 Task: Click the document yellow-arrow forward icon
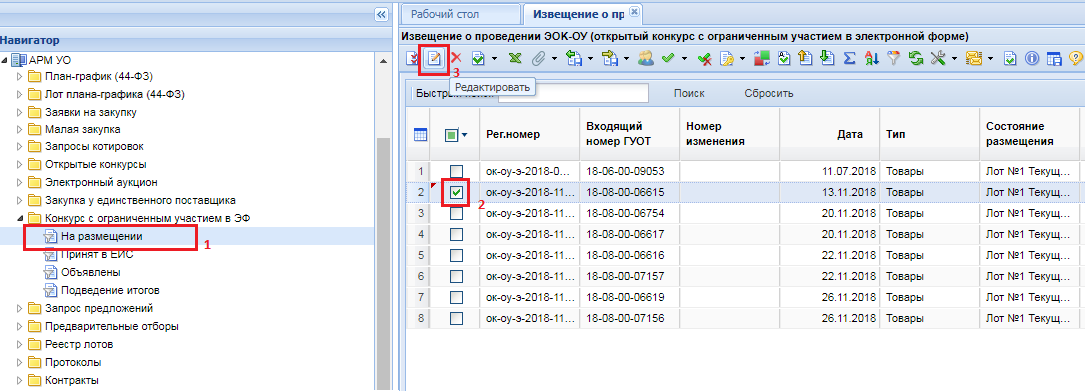tap(610, 59)
